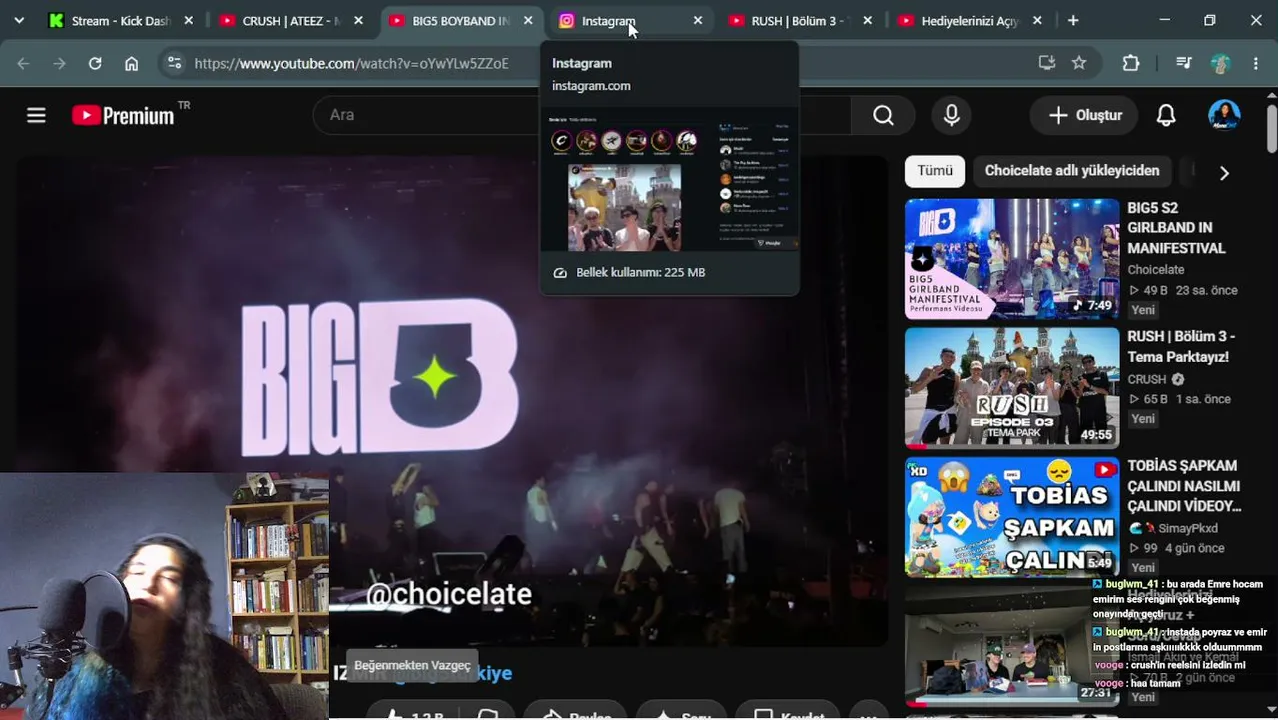
Task: Close the Hediyelerinizi Açıy tab
Action: [1037, 20]
